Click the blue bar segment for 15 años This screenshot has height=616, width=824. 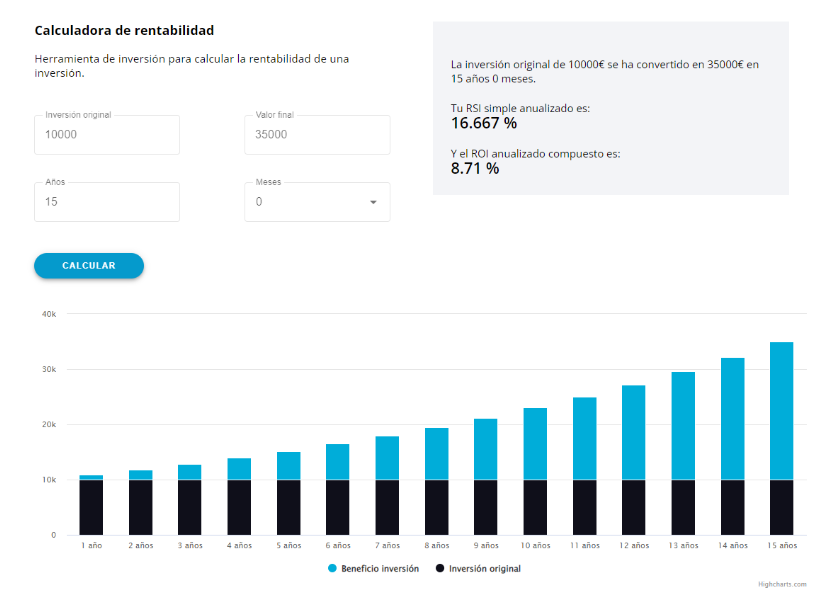tap(781, 410)
